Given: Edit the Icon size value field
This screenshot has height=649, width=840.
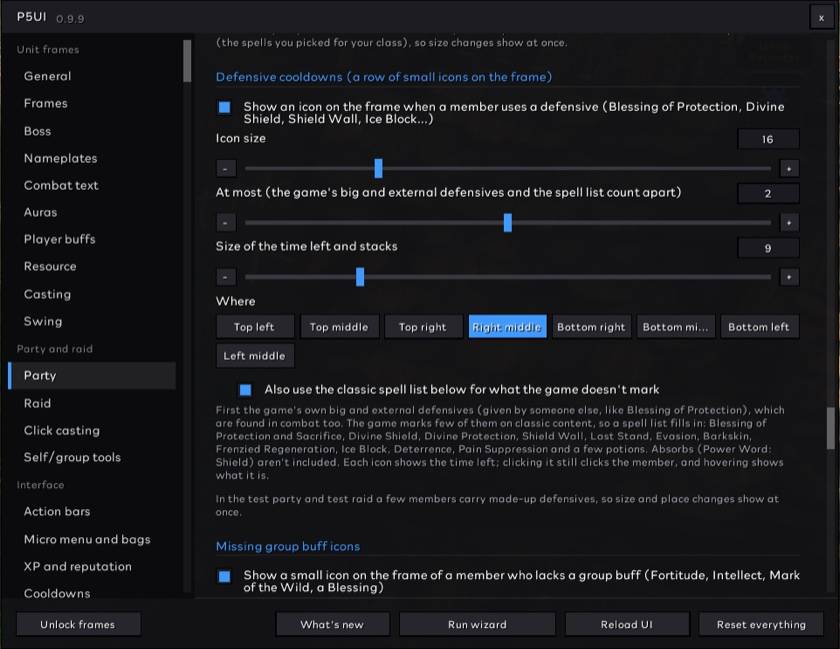Looking at the screenshot, I should click(768, 139).
